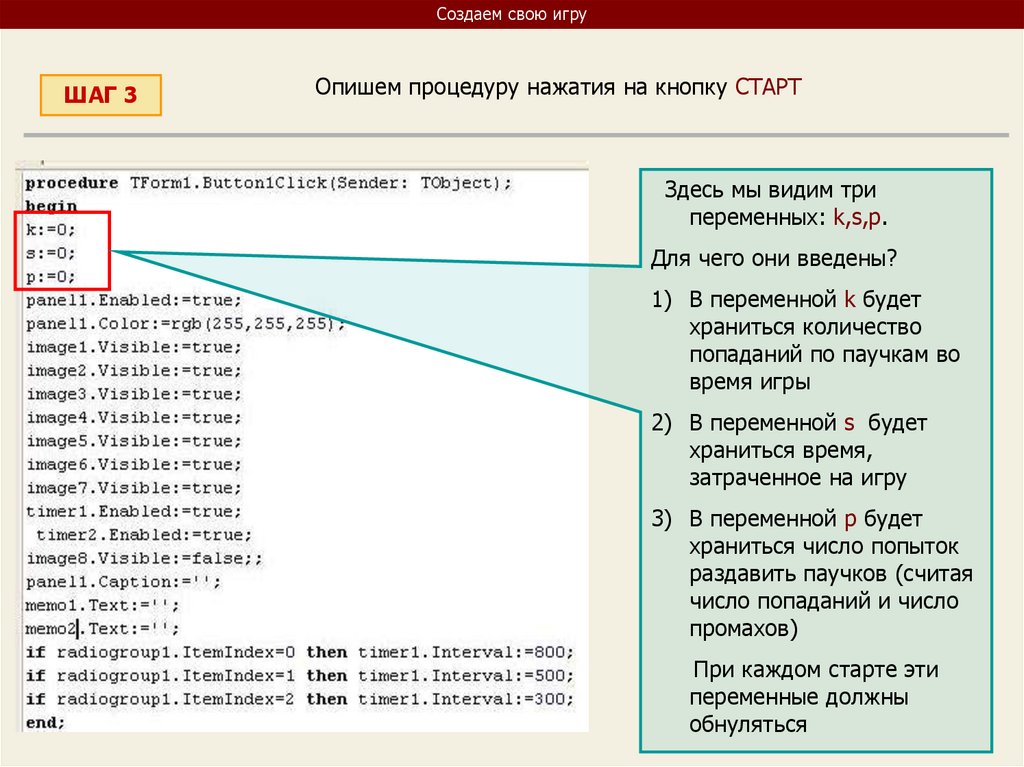Click the line panel1.Caption:='';
Viewport: 1024px width, 767px height.
coord(123,581)
